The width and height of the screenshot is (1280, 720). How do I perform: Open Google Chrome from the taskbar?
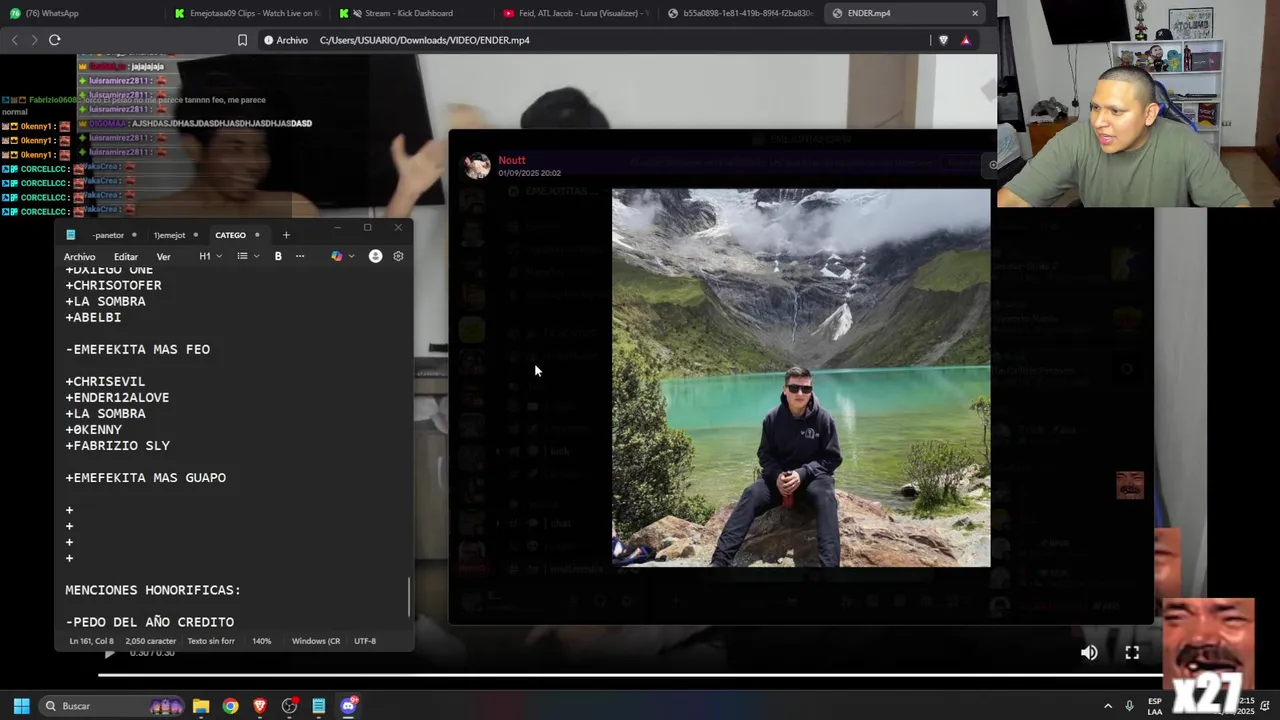click(231, 706)
